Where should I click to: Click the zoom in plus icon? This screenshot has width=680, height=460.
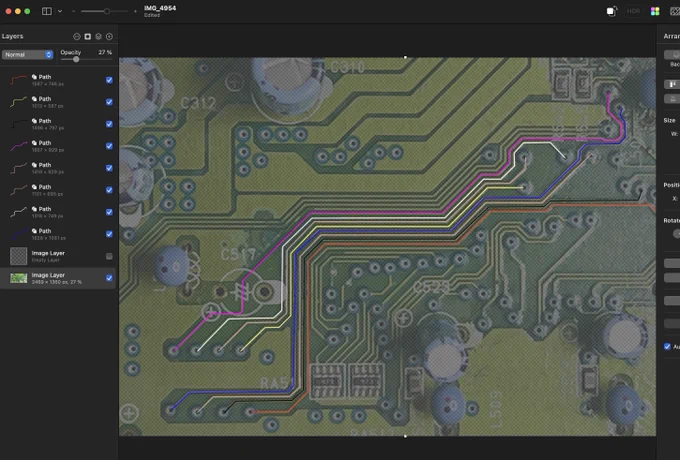135,11
